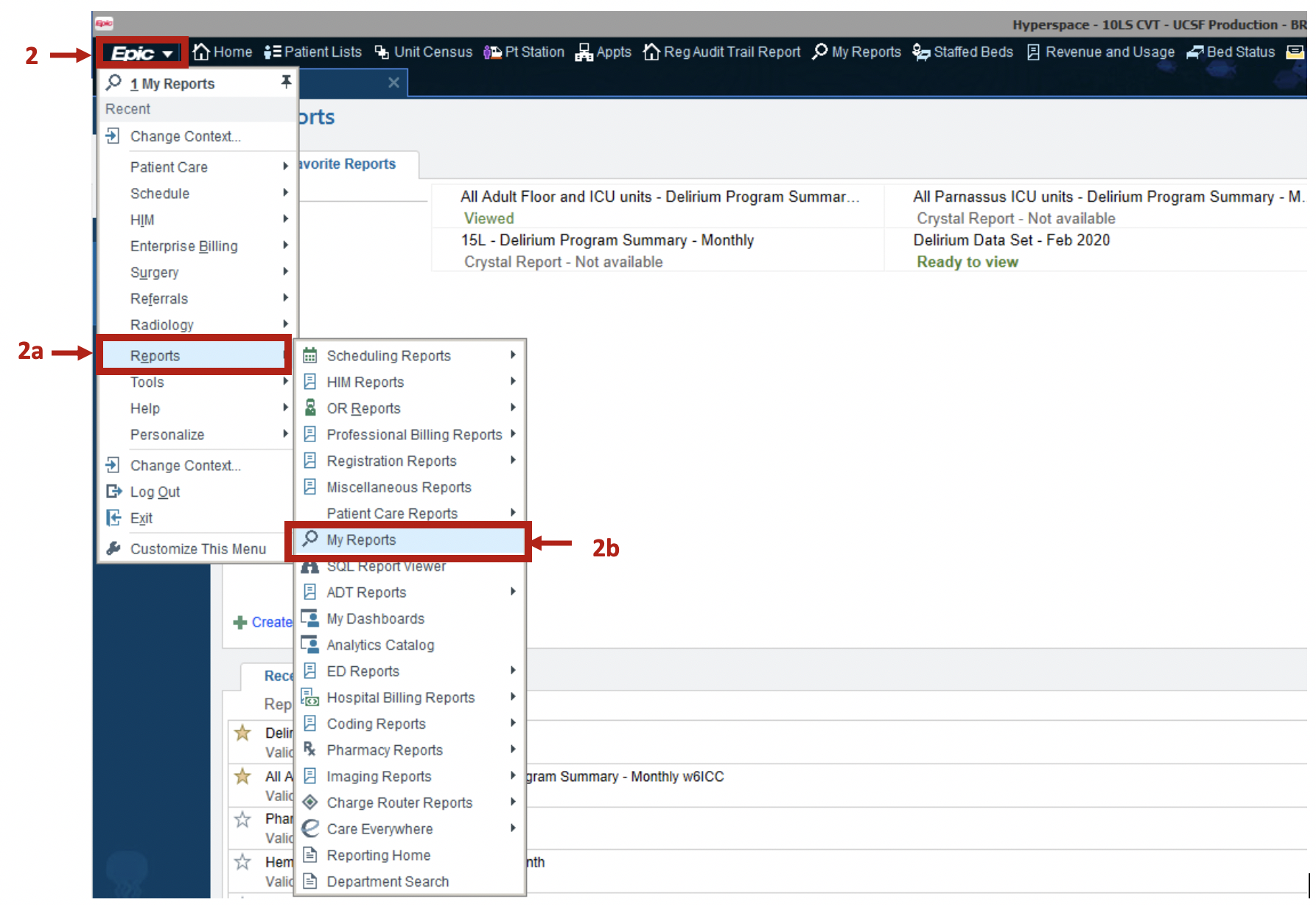Image resolution: width=1316 pixels, height=905 pixels.
Task: Close the open workspace tab
Action: [x=393, y=83]
